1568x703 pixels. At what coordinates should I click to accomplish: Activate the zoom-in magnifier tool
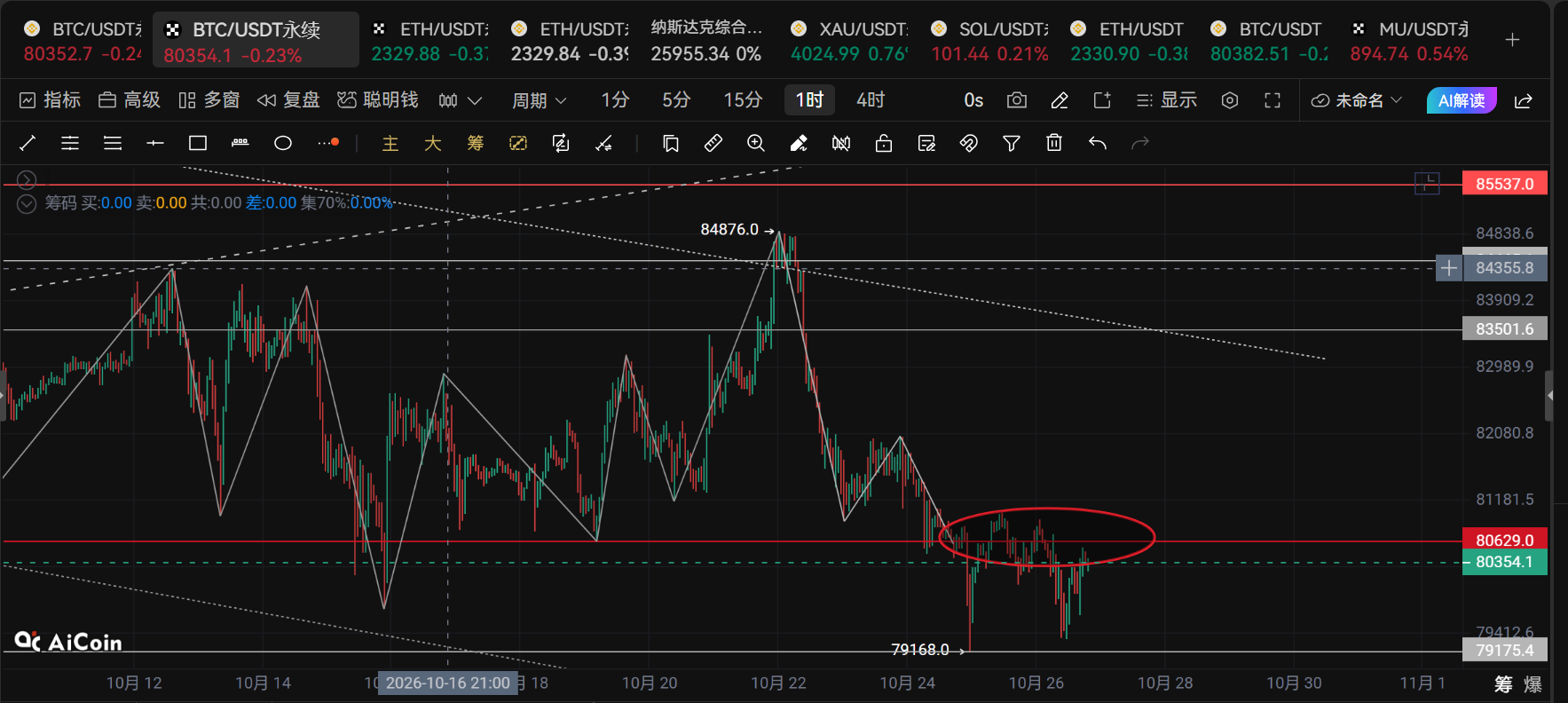756,143
